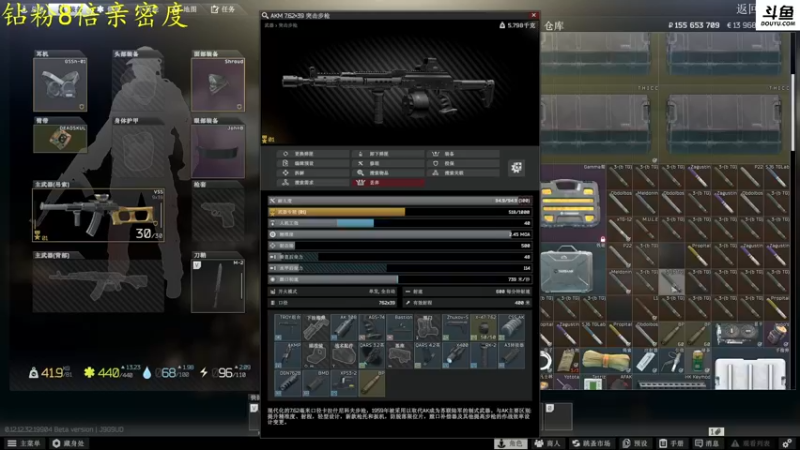Select the magnifier search-item action
This screenshot has width=800, height=450.
pos(388,173)
